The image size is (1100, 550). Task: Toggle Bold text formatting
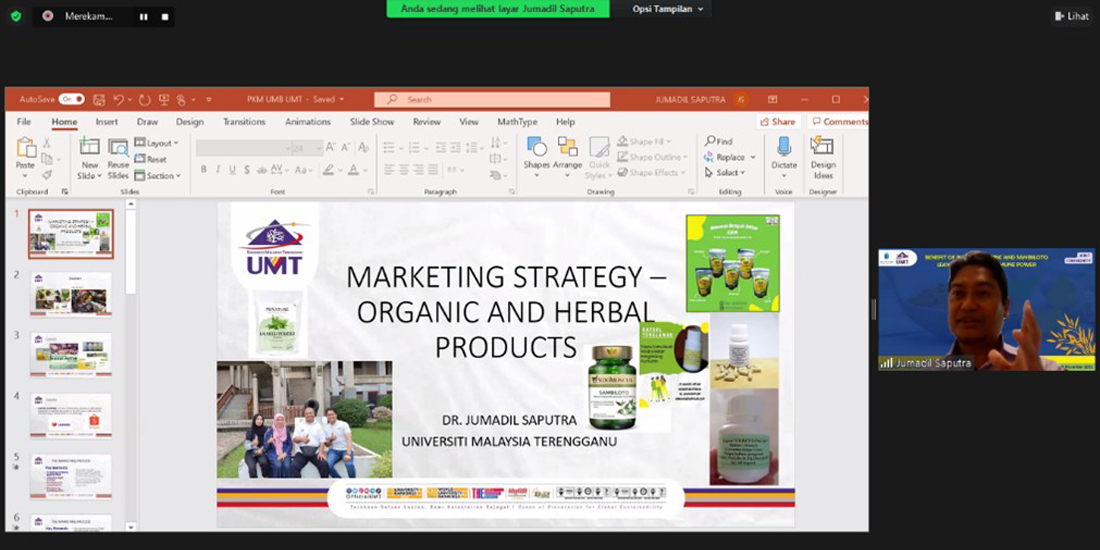pos(204,170)
